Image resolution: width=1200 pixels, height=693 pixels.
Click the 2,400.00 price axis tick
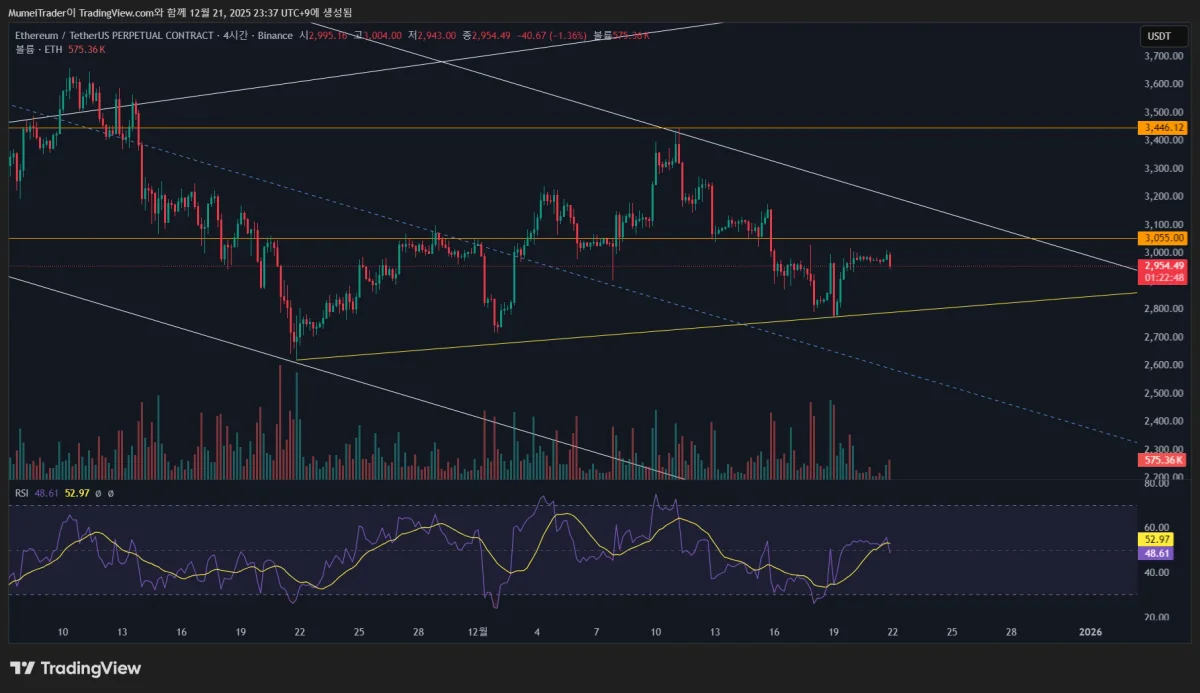[x=1163, y=421]
